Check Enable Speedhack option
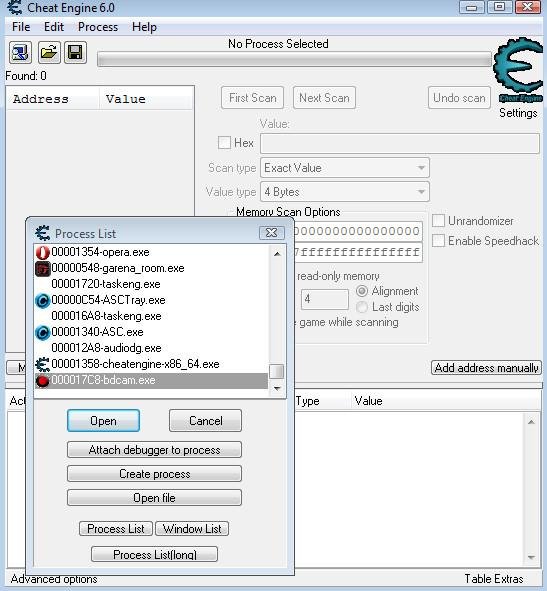Viewport: 547px width, 591px height. coord(438,240)
